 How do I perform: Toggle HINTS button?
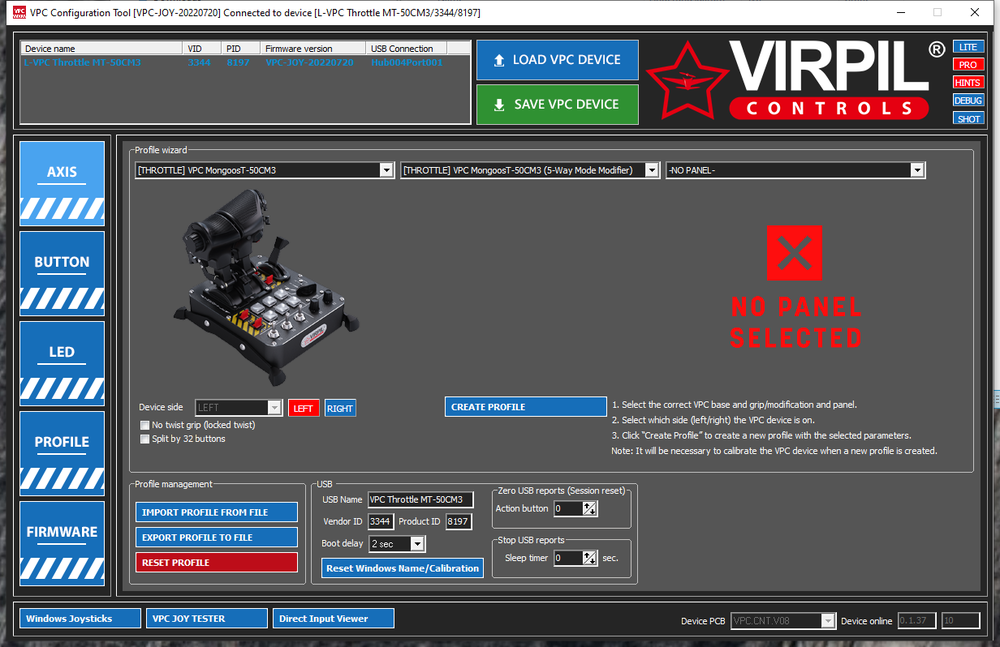[x=968, y=82]
